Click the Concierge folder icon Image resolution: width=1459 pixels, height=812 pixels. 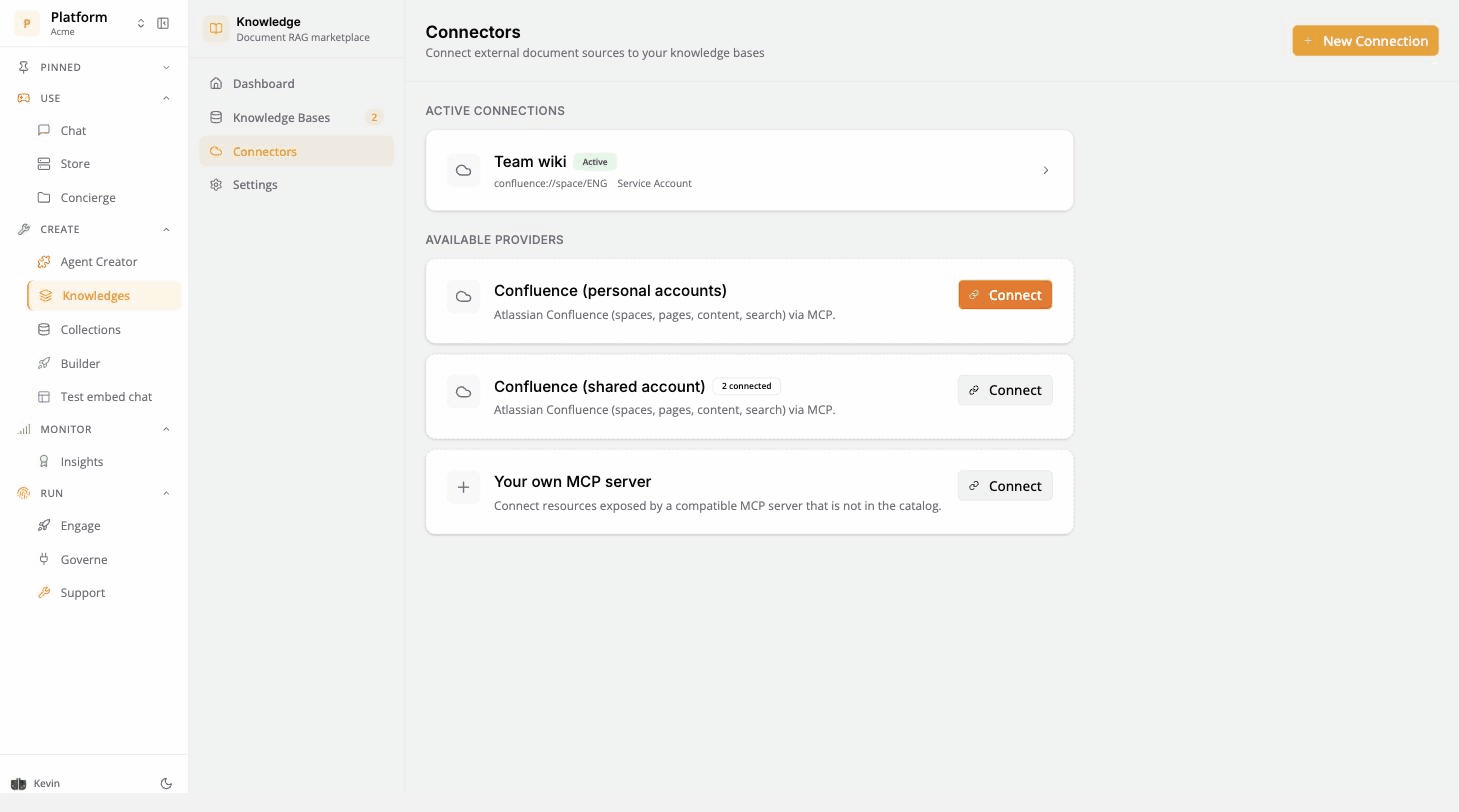[44, 197]
